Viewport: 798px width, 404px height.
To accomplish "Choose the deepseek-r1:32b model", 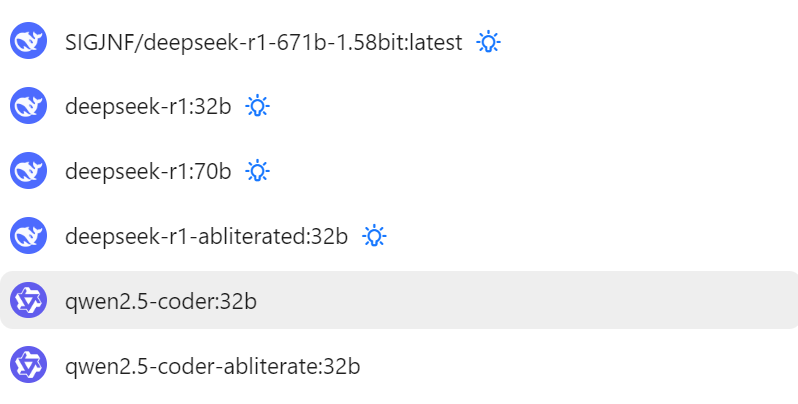I will point(148,107).
